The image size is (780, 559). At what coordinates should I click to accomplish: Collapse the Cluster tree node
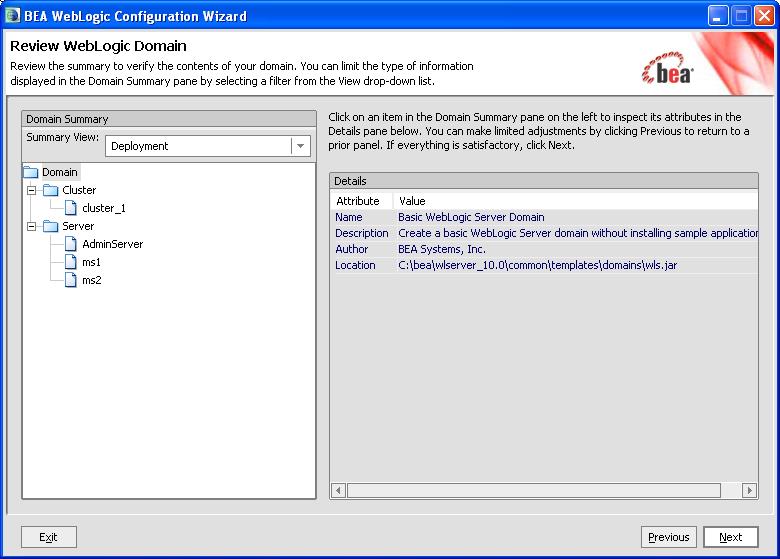pos(32,190)
